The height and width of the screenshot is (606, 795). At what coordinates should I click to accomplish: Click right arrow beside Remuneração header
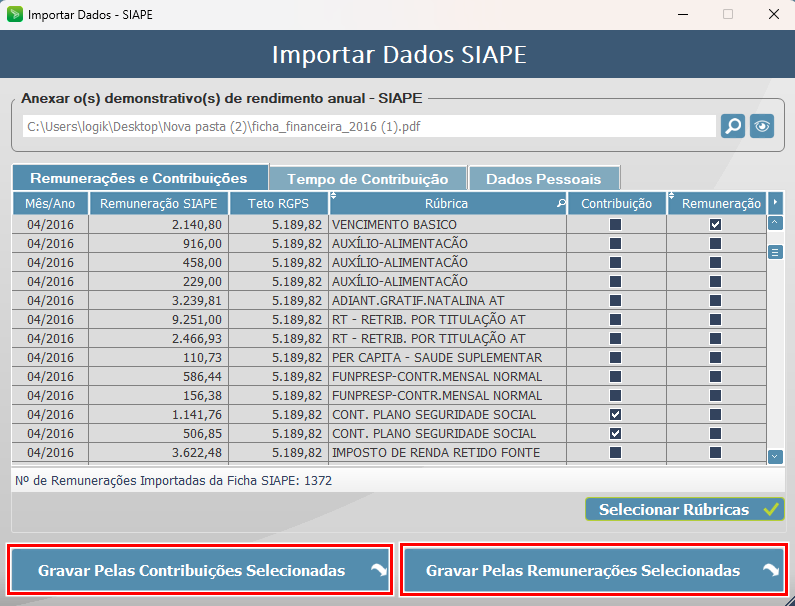coord(775,203)
